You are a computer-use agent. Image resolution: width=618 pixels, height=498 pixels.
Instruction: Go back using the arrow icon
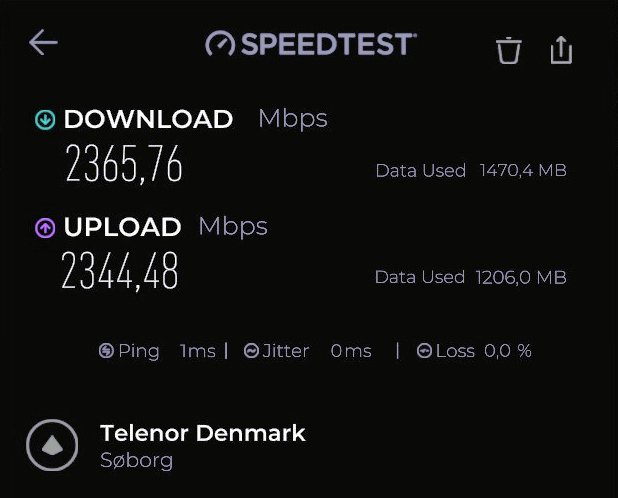pyautogui.click(x=43, y=42)
